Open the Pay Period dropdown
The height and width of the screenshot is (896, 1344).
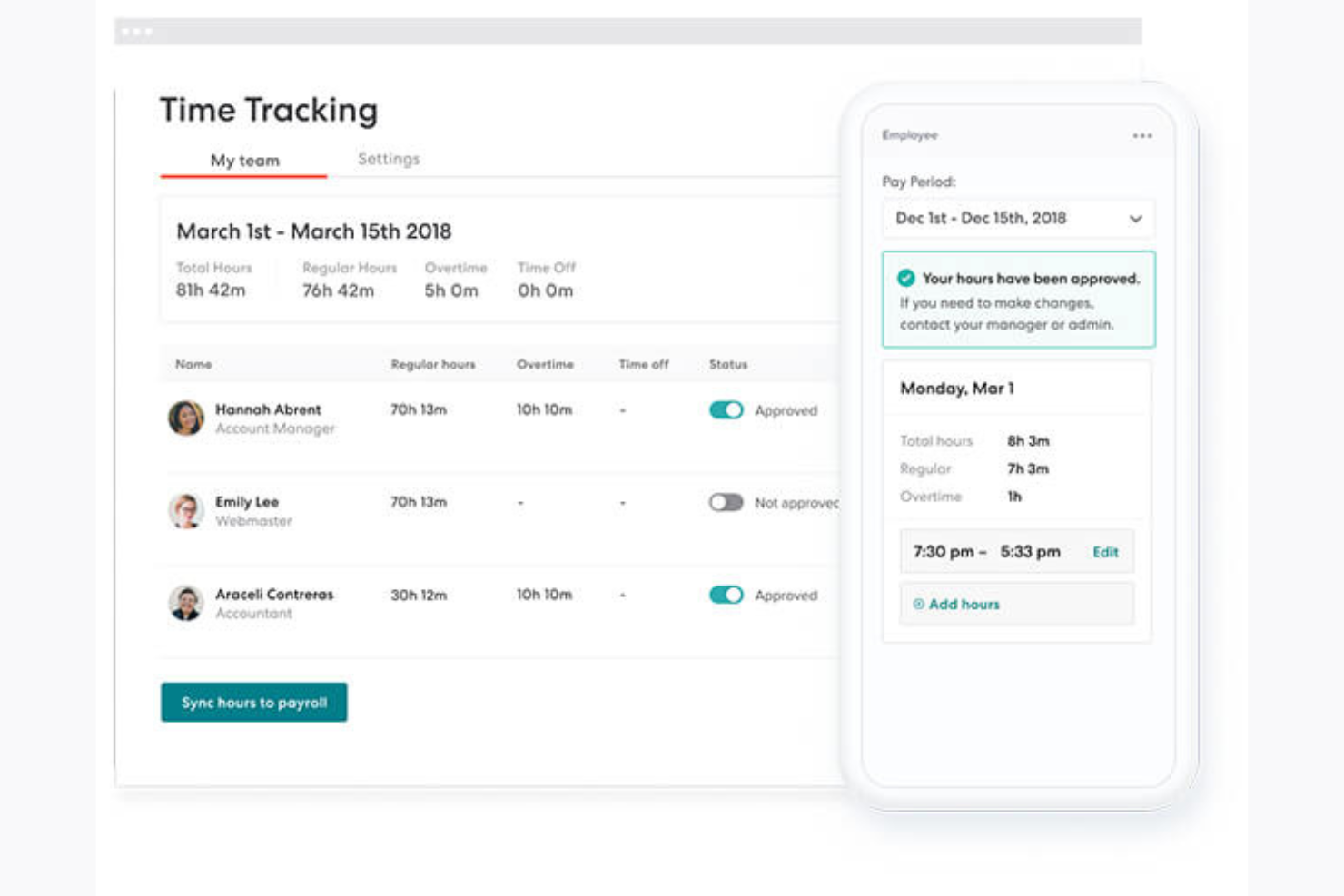point(1017,219)
